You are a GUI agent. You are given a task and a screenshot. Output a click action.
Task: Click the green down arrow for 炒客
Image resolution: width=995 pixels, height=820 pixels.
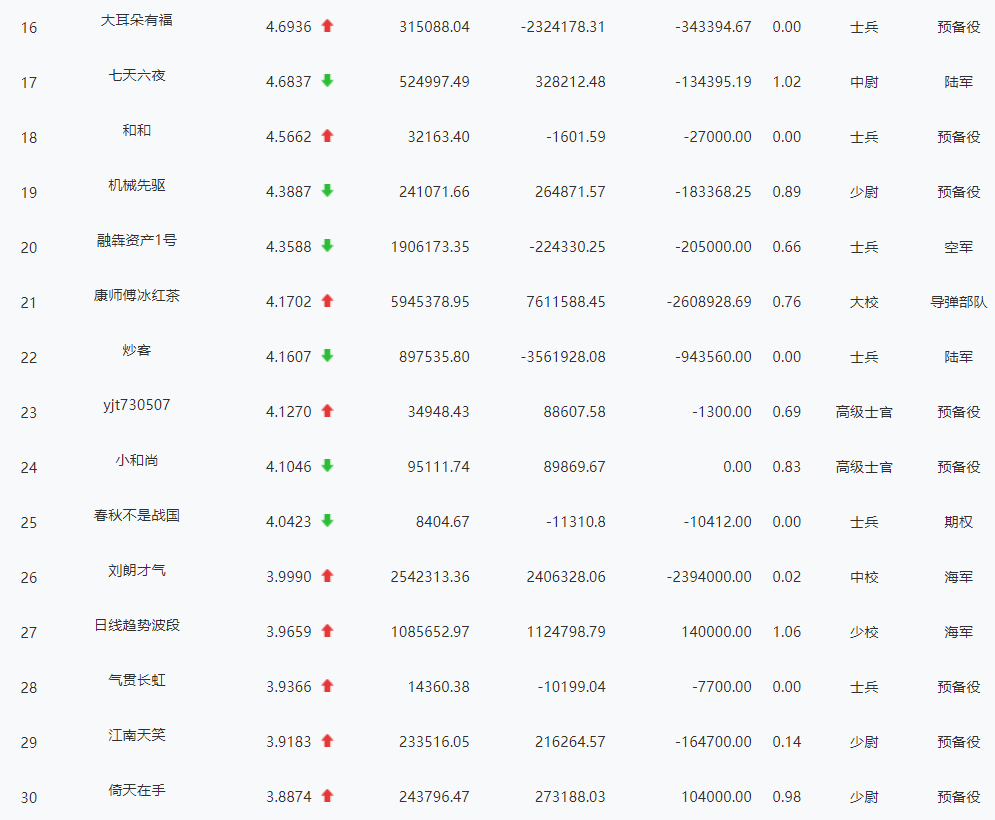(x=327, y=356)
